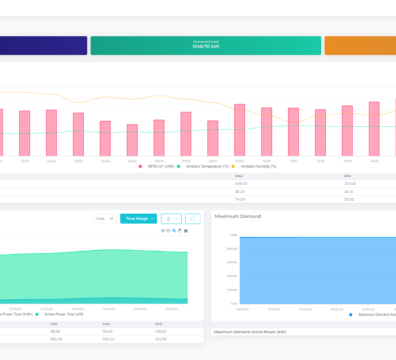Click the 14:00 bar in the energy chart
396x360 pixels.
pos(374,129)
